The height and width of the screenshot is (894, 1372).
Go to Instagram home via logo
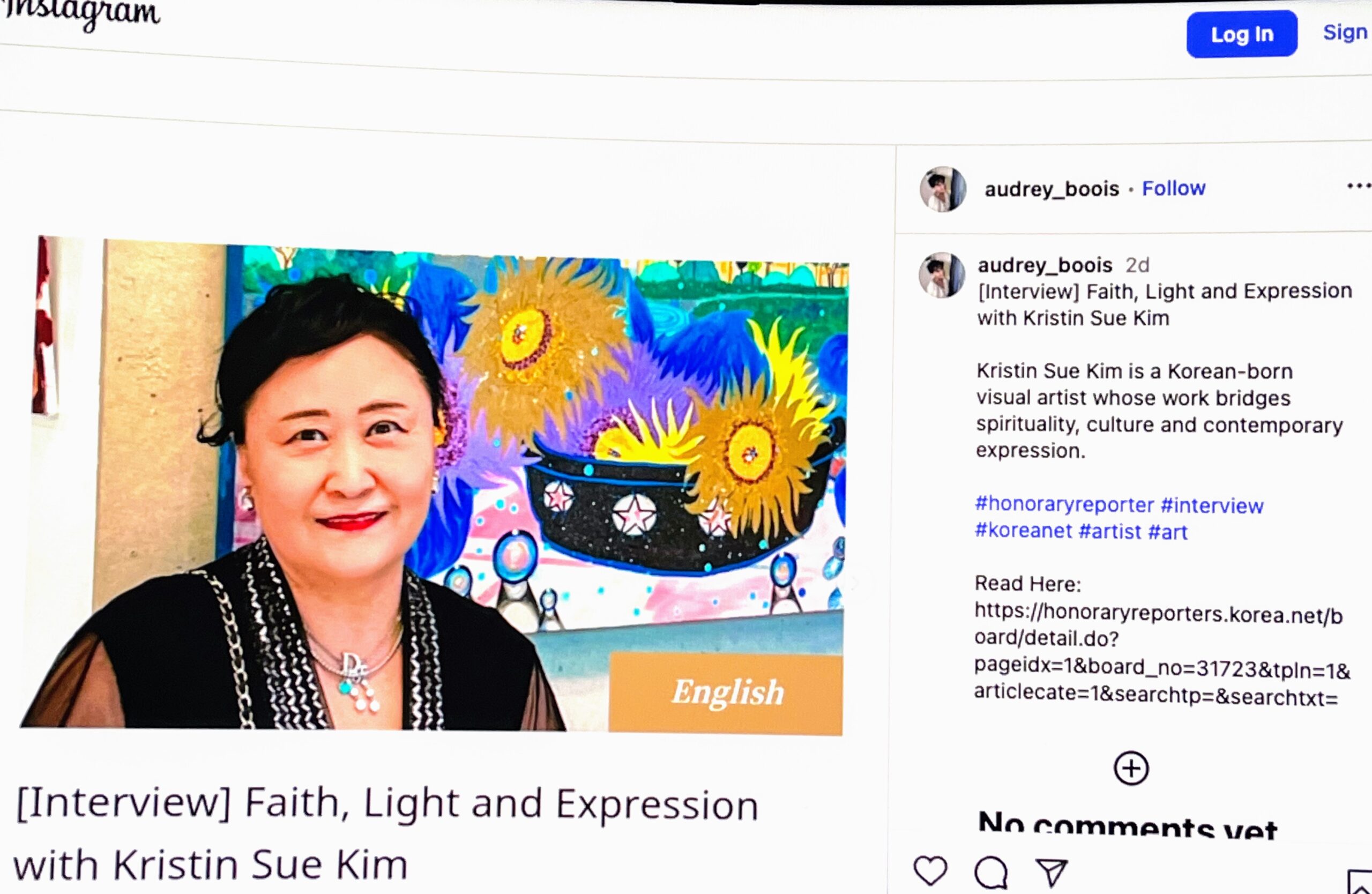click(x=81, y=14)
